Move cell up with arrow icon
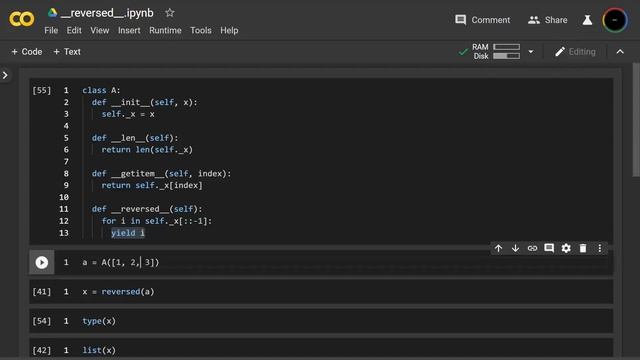This screenshot has height=360, width=640. (x=498, y=248)
